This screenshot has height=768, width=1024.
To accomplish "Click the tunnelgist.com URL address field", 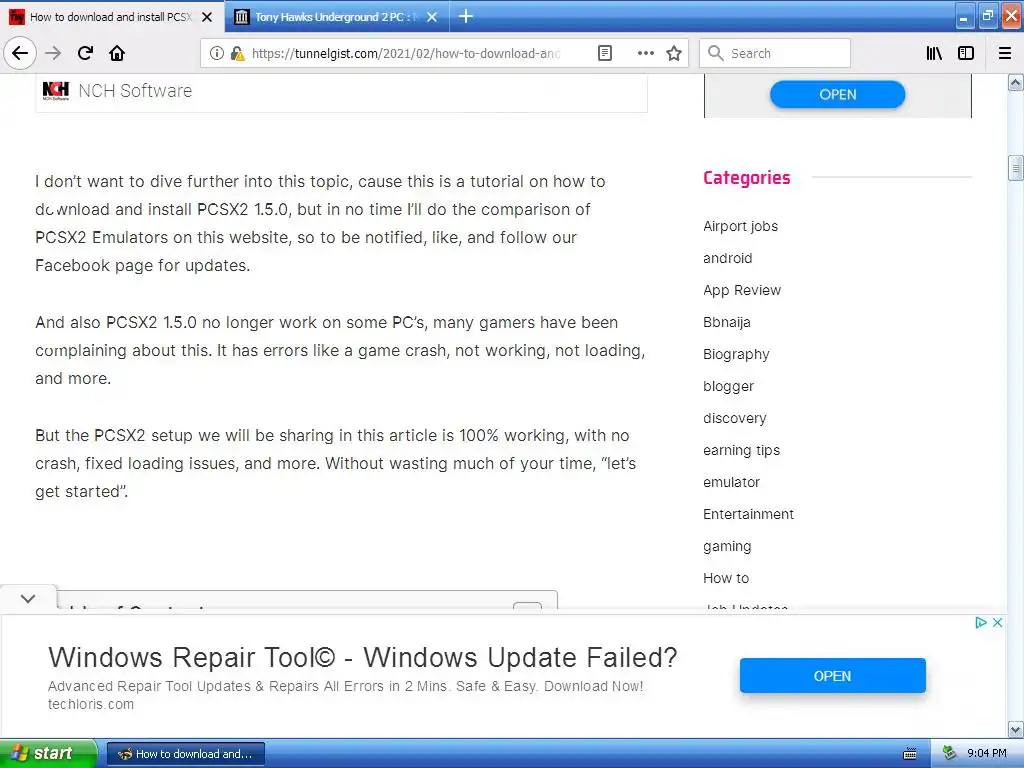I will pos(406,53).
